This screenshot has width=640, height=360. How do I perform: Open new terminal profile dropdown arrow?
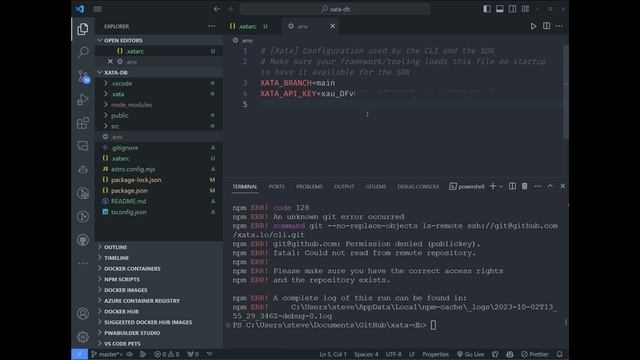[x=501, y=187]
